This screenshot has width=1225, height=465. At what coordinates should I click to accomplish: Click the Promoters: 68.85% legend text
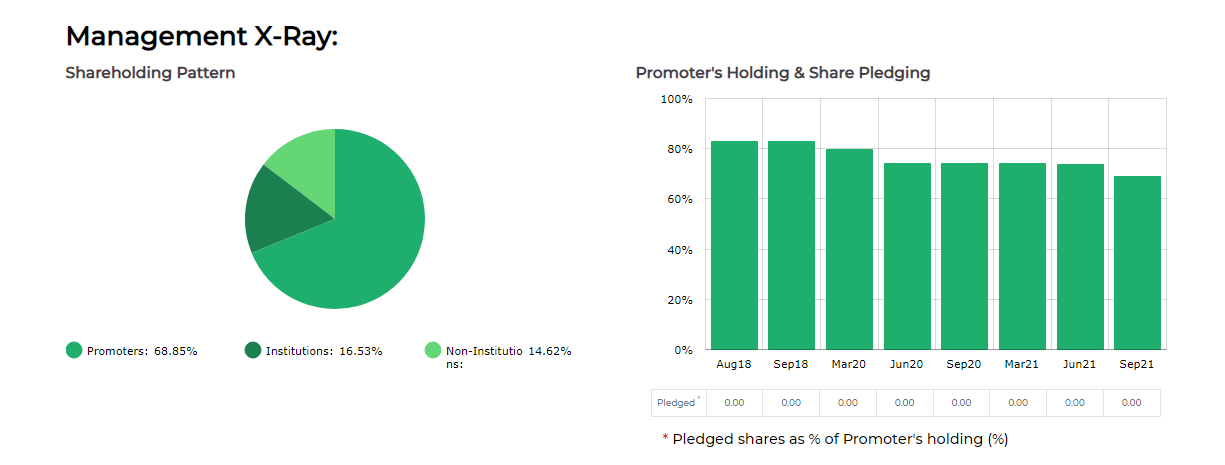[x=142, y=351]
